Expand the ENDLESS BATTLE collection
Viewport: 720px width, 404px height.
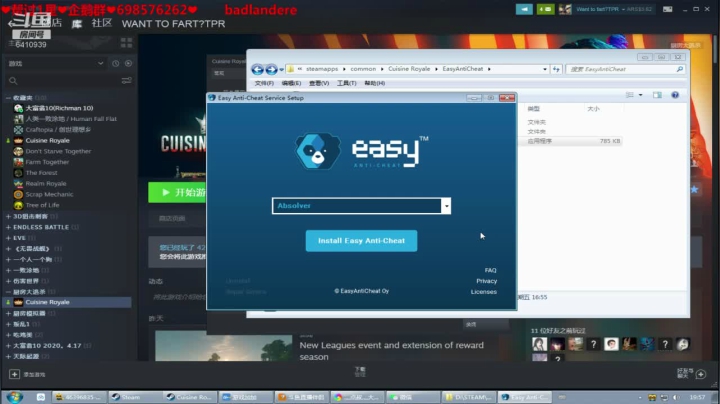8,227
